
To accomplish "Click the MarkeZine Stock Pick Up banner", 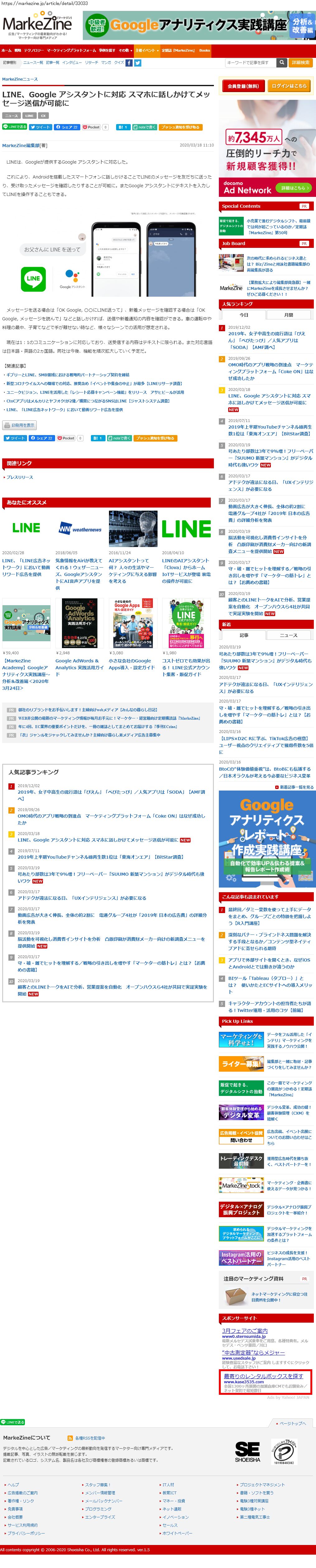I will pos(241,1185).
